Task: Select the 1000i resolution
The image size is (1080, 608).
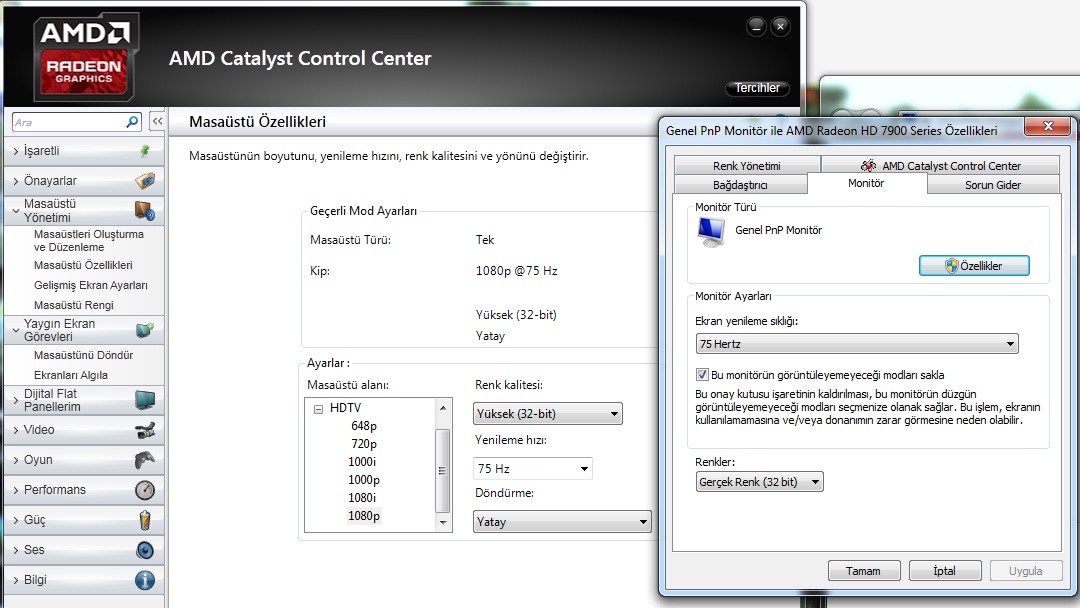Action: pyautogui.click(x=362, y=462)
